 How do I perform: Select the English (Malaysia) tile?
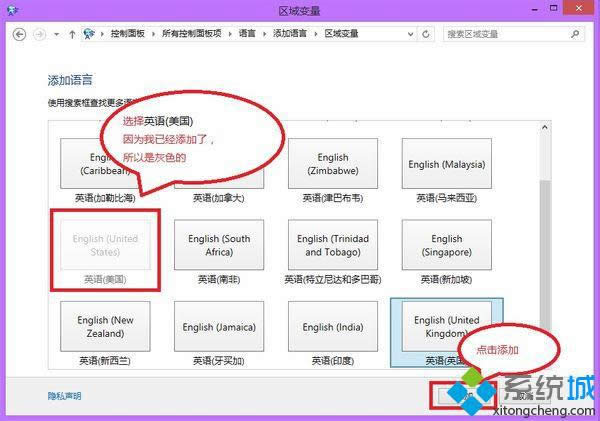pos(447,164)
